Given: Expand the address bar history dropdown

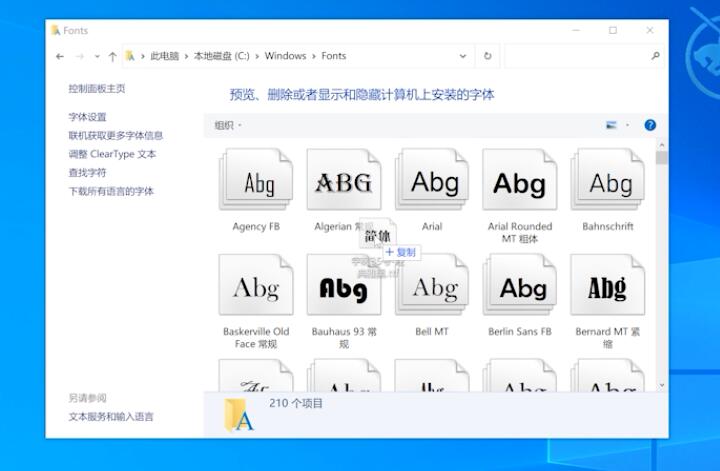Looking at the screenshot, I should [x=463, y=56].
